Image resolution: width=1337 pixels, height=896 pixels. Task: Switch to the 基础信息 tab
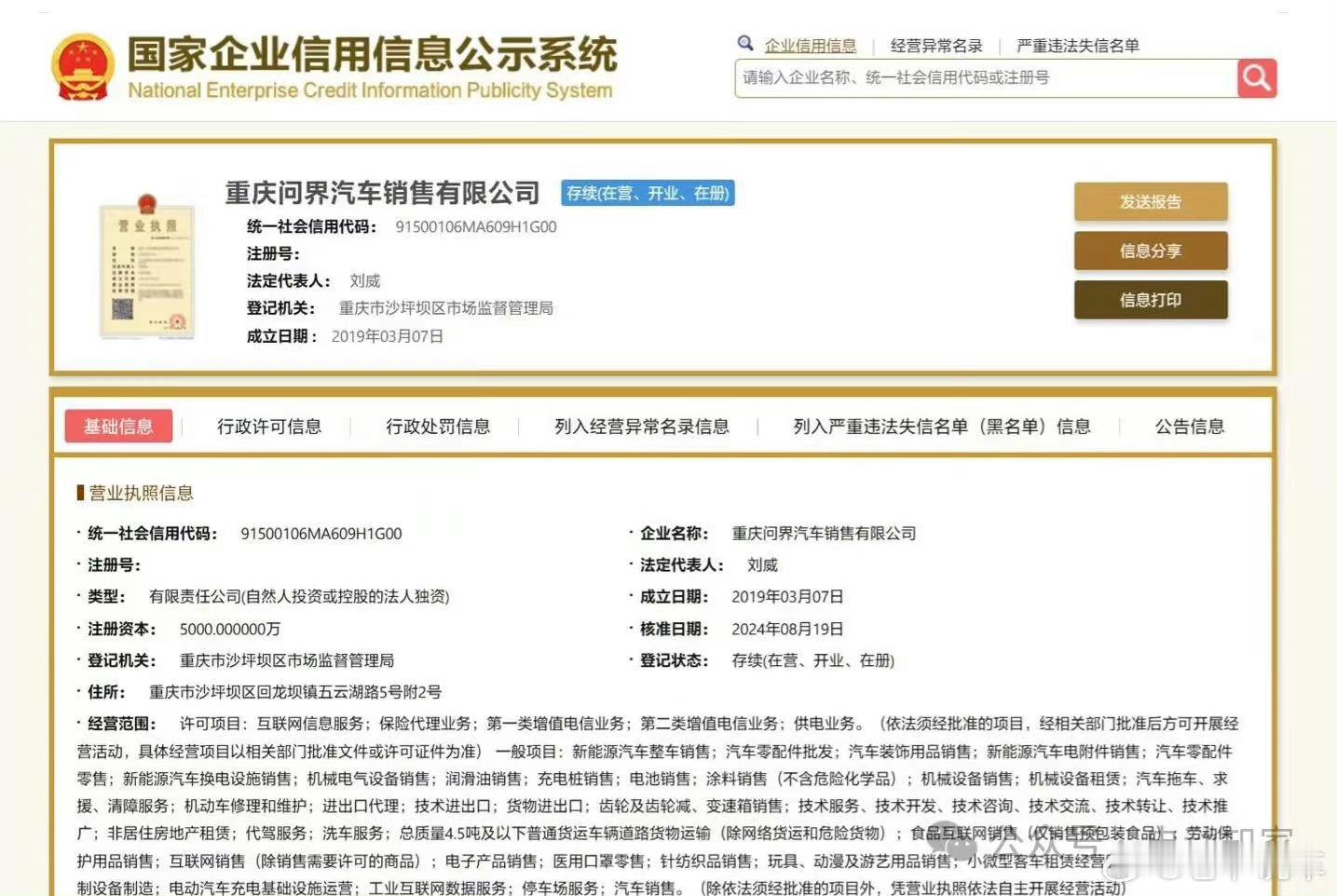click(118, 427)
